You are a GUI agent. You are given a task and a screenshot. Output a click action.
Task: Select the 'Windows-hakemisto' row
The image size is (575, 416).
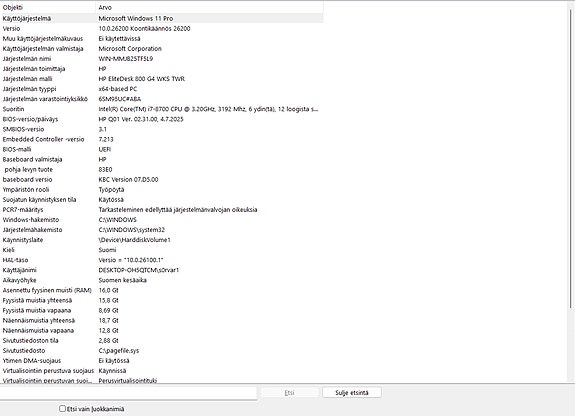tap(31, 220)
